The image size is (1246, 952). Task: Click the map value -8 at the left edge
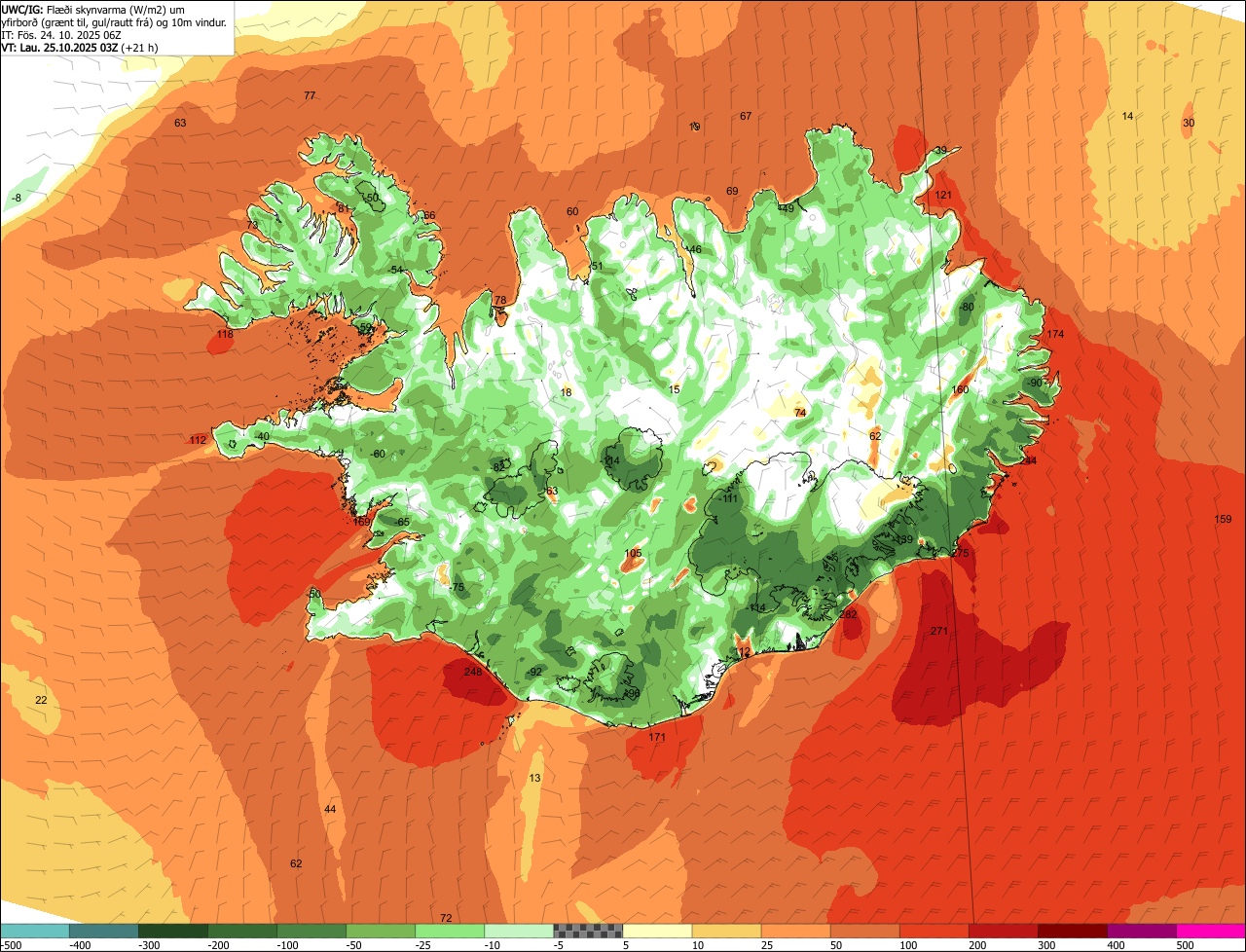[x=16, y=198]
